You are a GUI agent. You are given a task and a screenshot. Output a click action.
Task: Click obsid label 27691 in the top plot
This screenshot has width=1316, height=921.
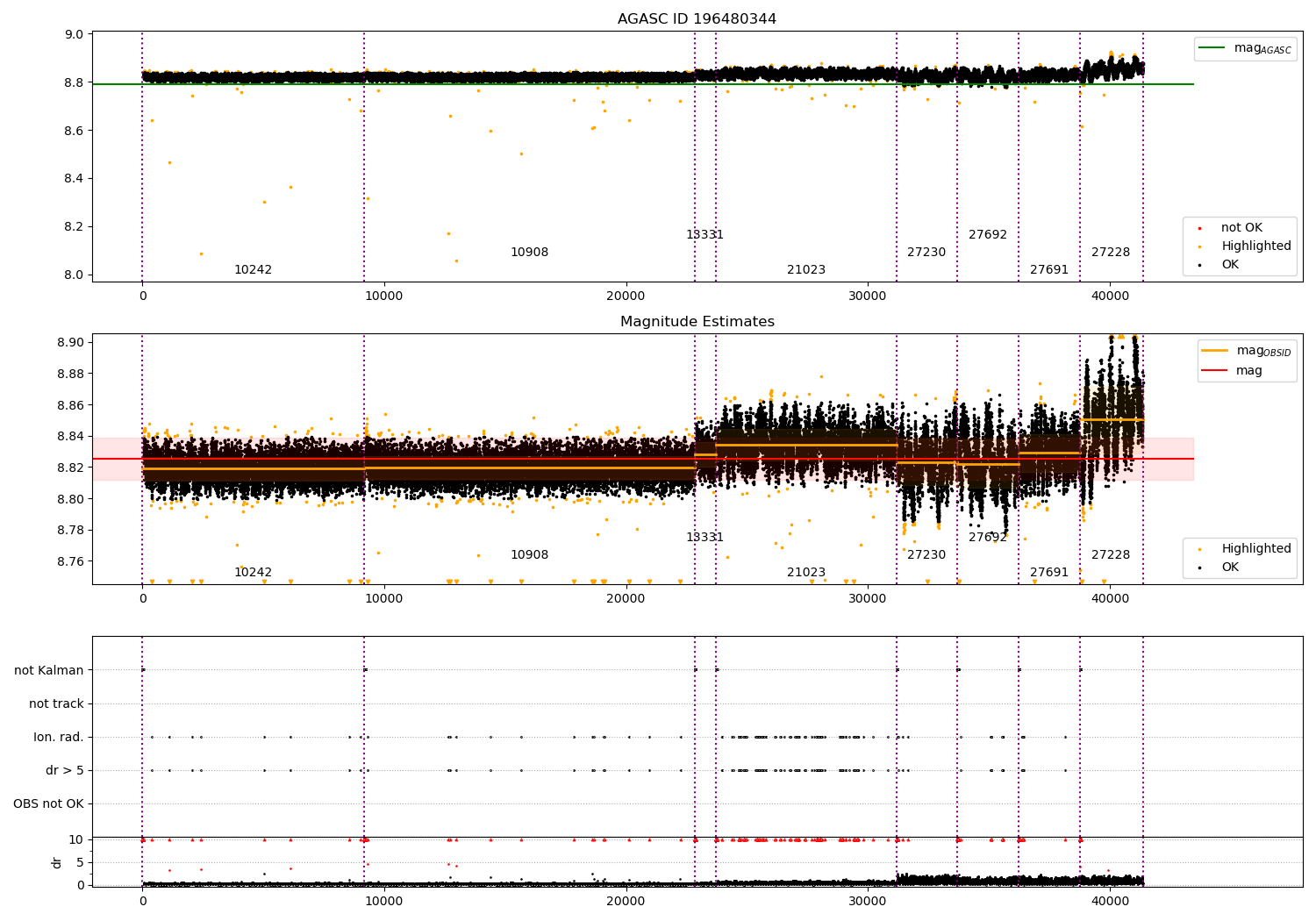point(1049,270)
